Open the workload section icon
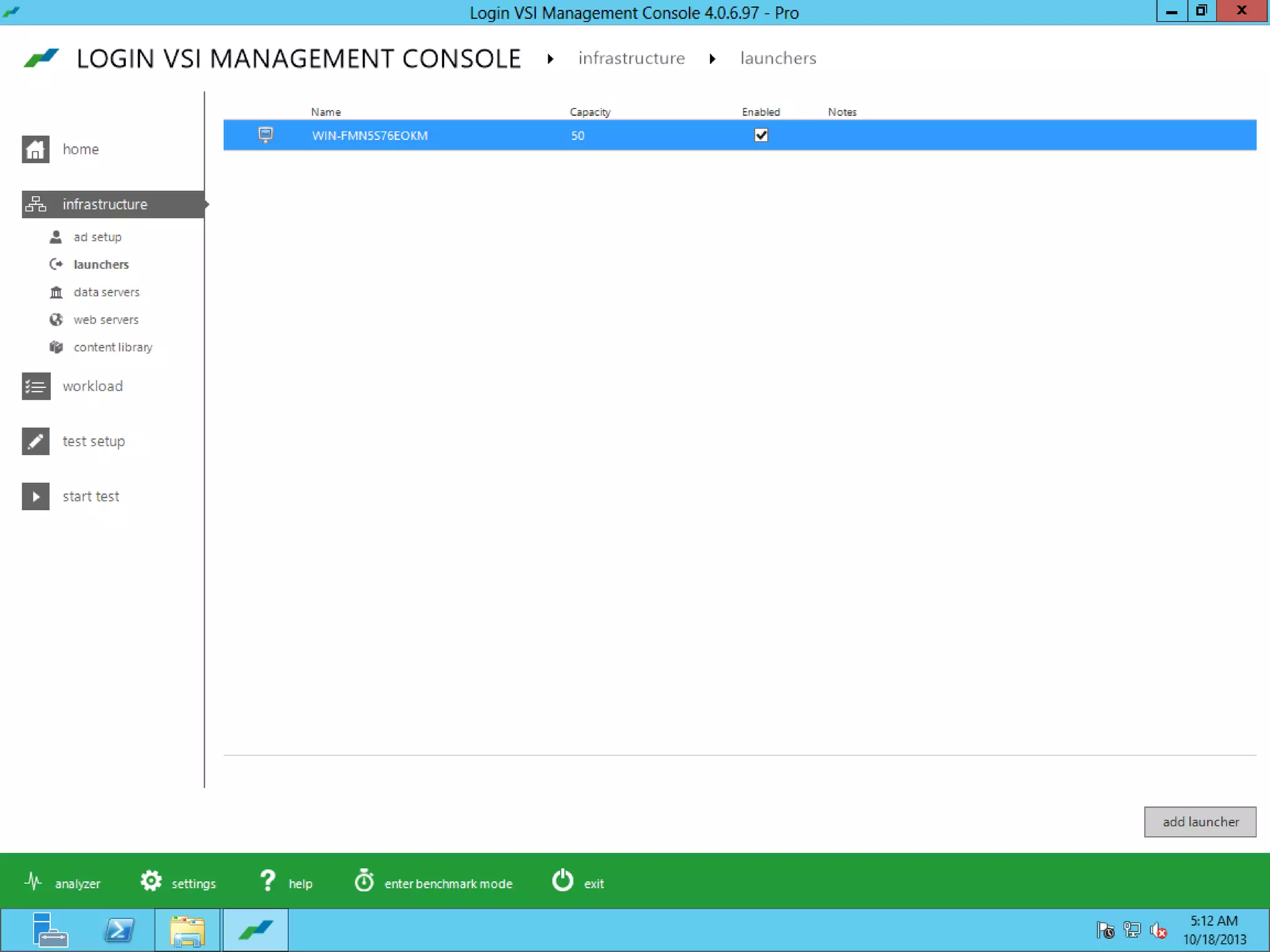The width and height of the screenshot is (1270, 952). [35, 386]
